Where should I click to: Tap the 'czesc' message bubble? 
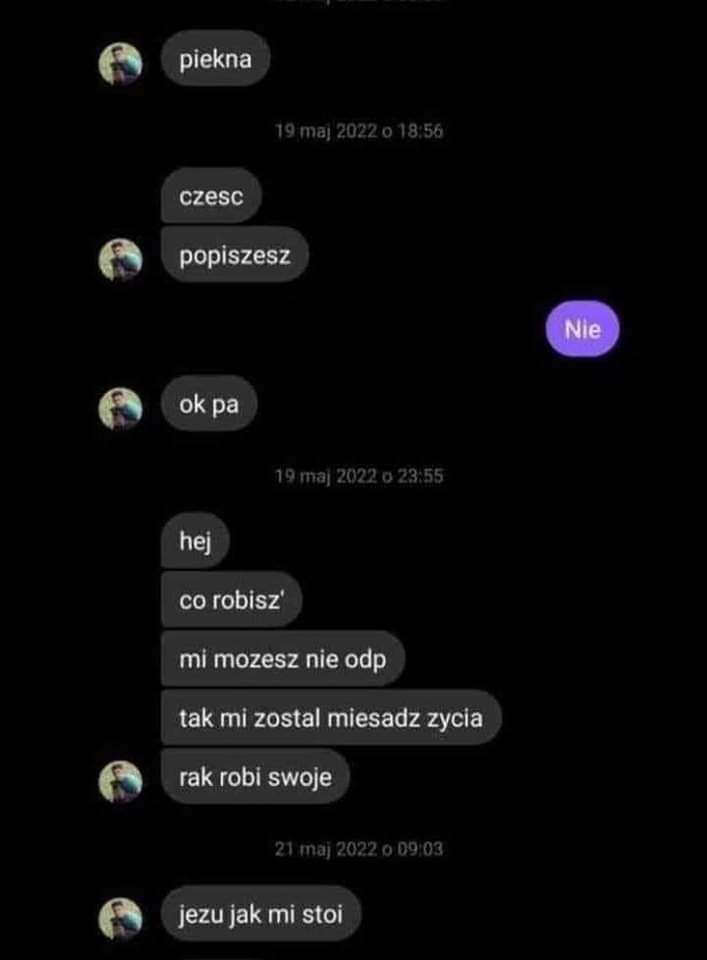pos(211,196)
